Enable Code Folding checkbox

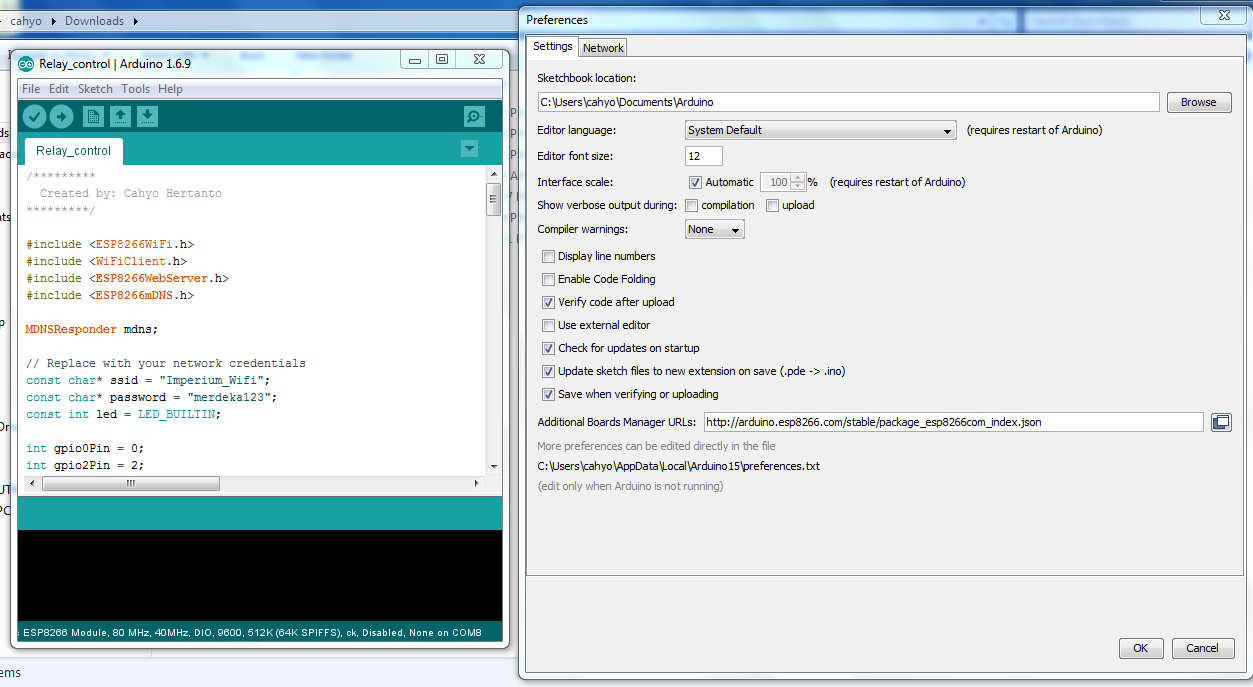point(548,279)
